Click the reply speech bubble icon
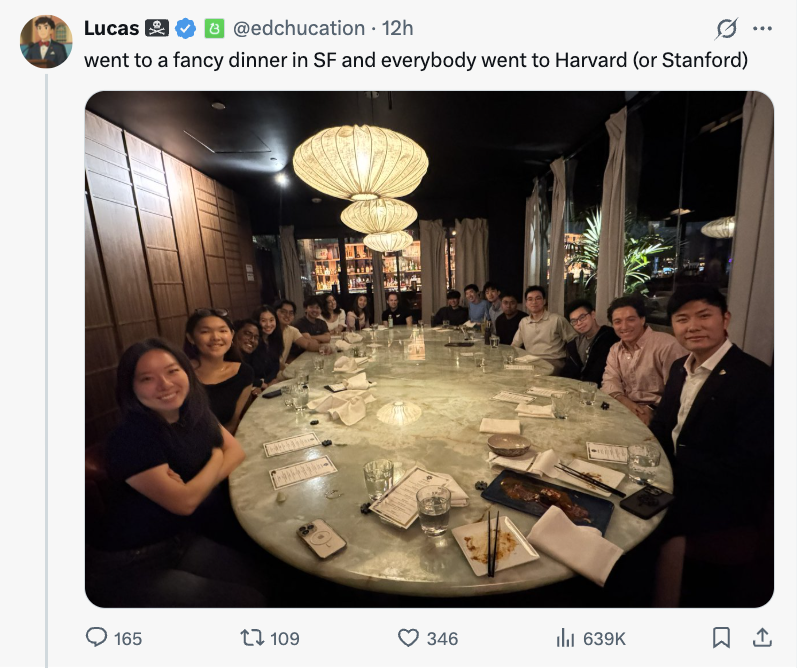 [x=97, y=637]
